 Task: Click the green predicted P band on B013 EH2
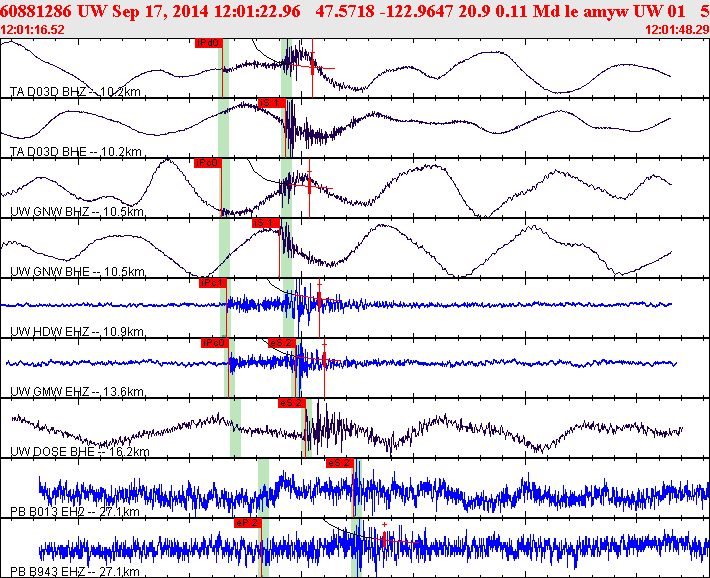point(263,488)
